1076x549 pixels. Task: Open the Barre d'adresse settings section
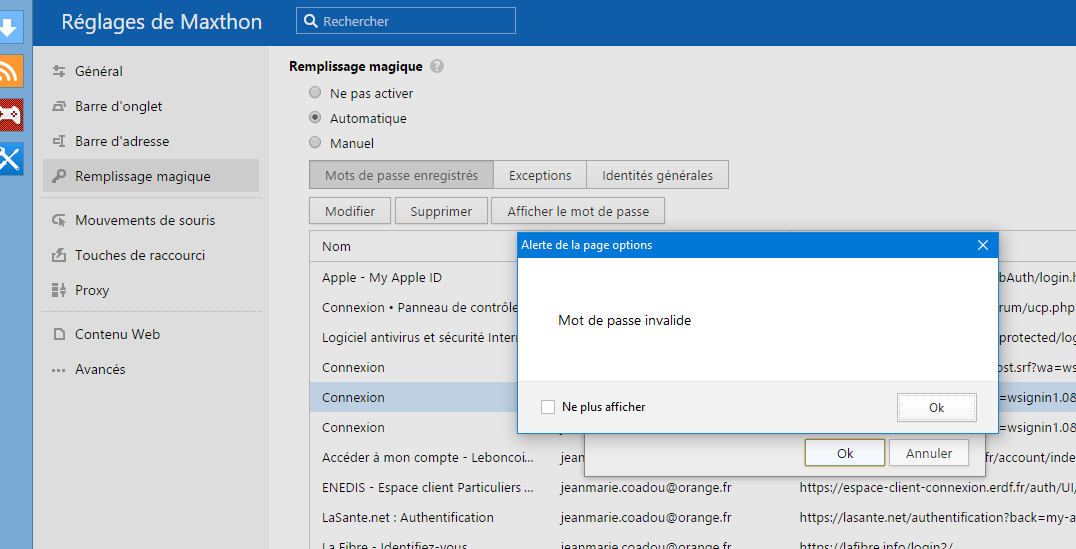coord(151,141)
